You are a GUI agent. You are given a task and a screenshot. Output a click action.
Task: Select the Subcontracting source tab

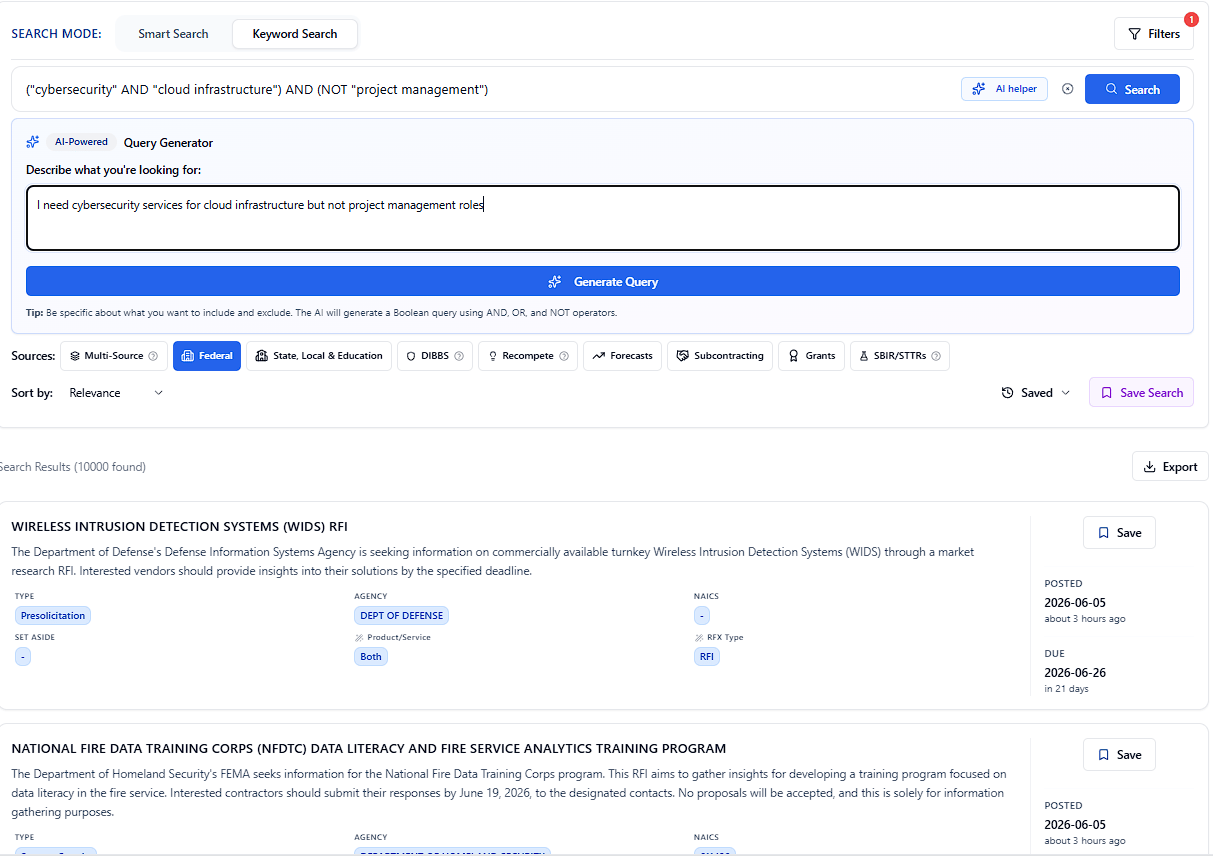coord(720,356)
